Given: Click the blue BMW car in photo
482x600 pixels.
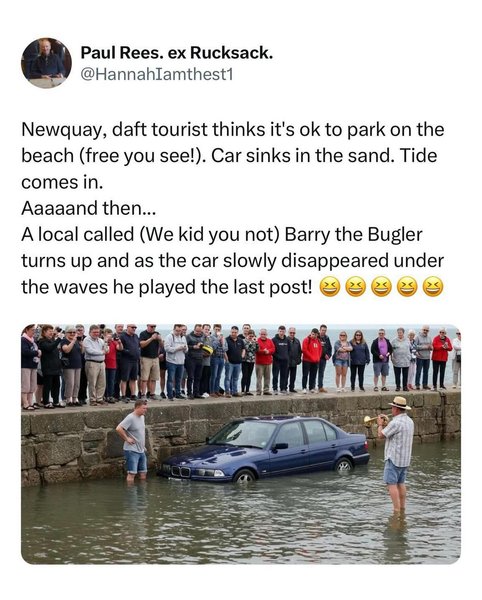Looking at the screenshot, I should (x=264, y=448).
